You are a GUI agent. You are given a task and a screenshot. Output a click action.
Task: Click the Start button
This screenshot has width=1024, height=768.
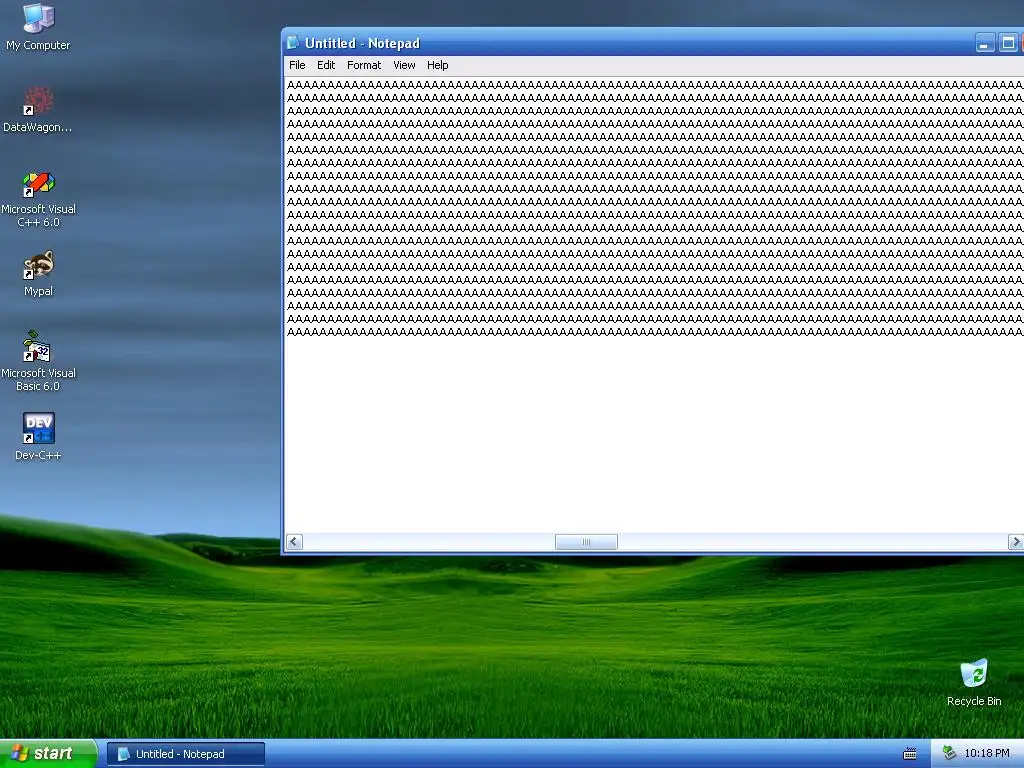point(48,754)
